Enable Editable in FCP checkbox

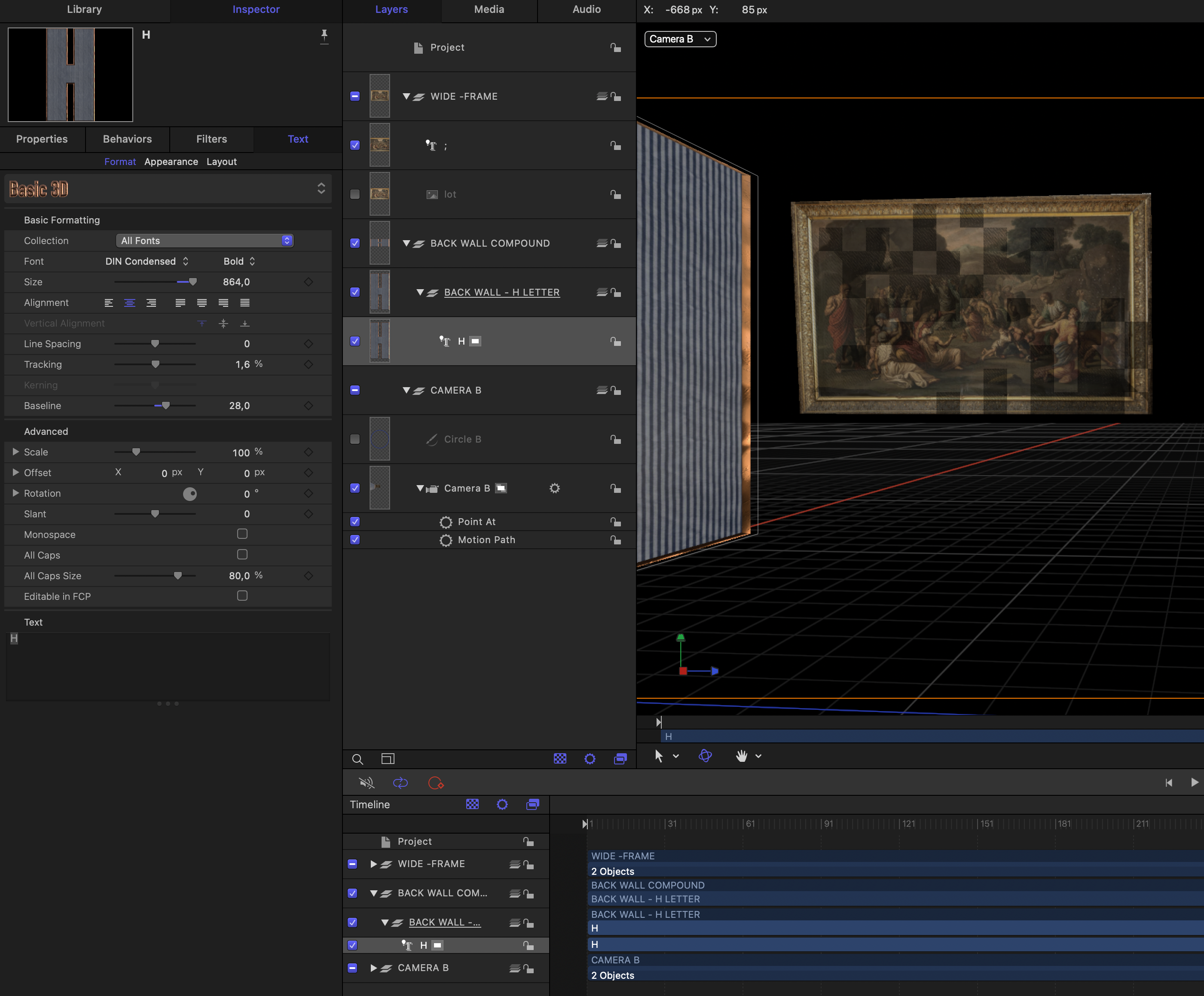tap(242, 596)
